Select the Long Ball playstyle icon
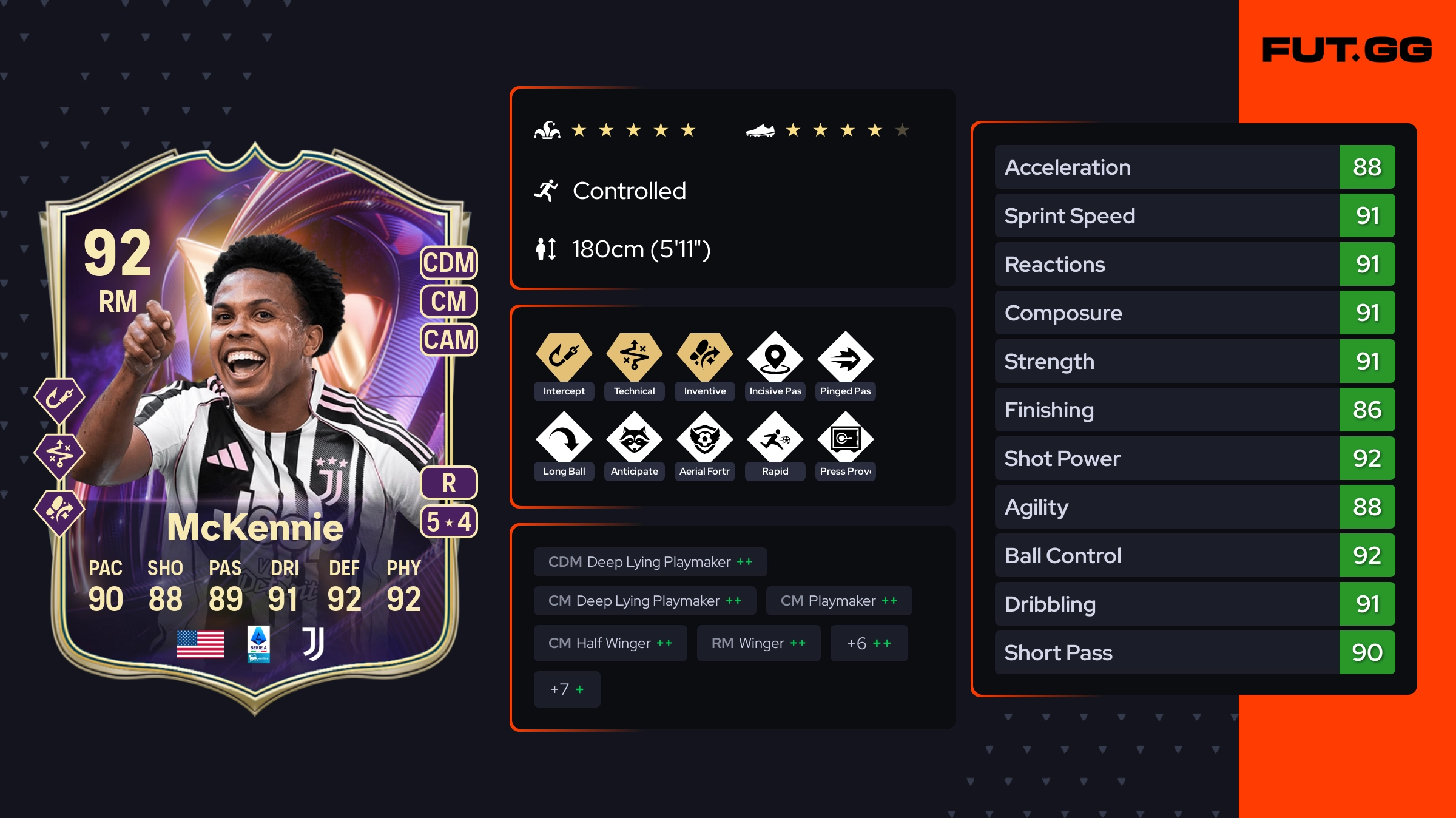This screenshot has width=1456, height=818. click(x=564, y=437)
